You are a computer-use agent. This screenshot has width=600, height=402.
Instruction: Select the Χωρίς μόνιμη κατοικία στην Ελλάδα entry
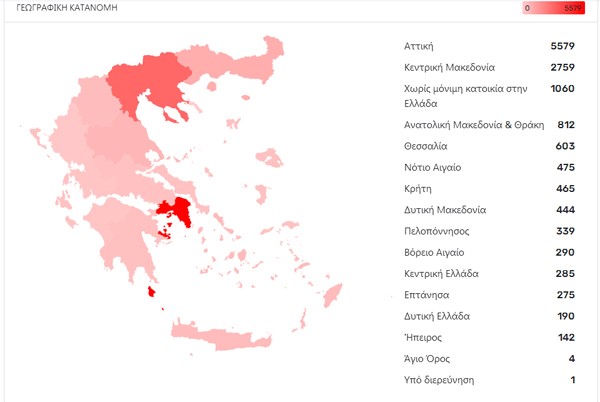[x=490, y=96]
